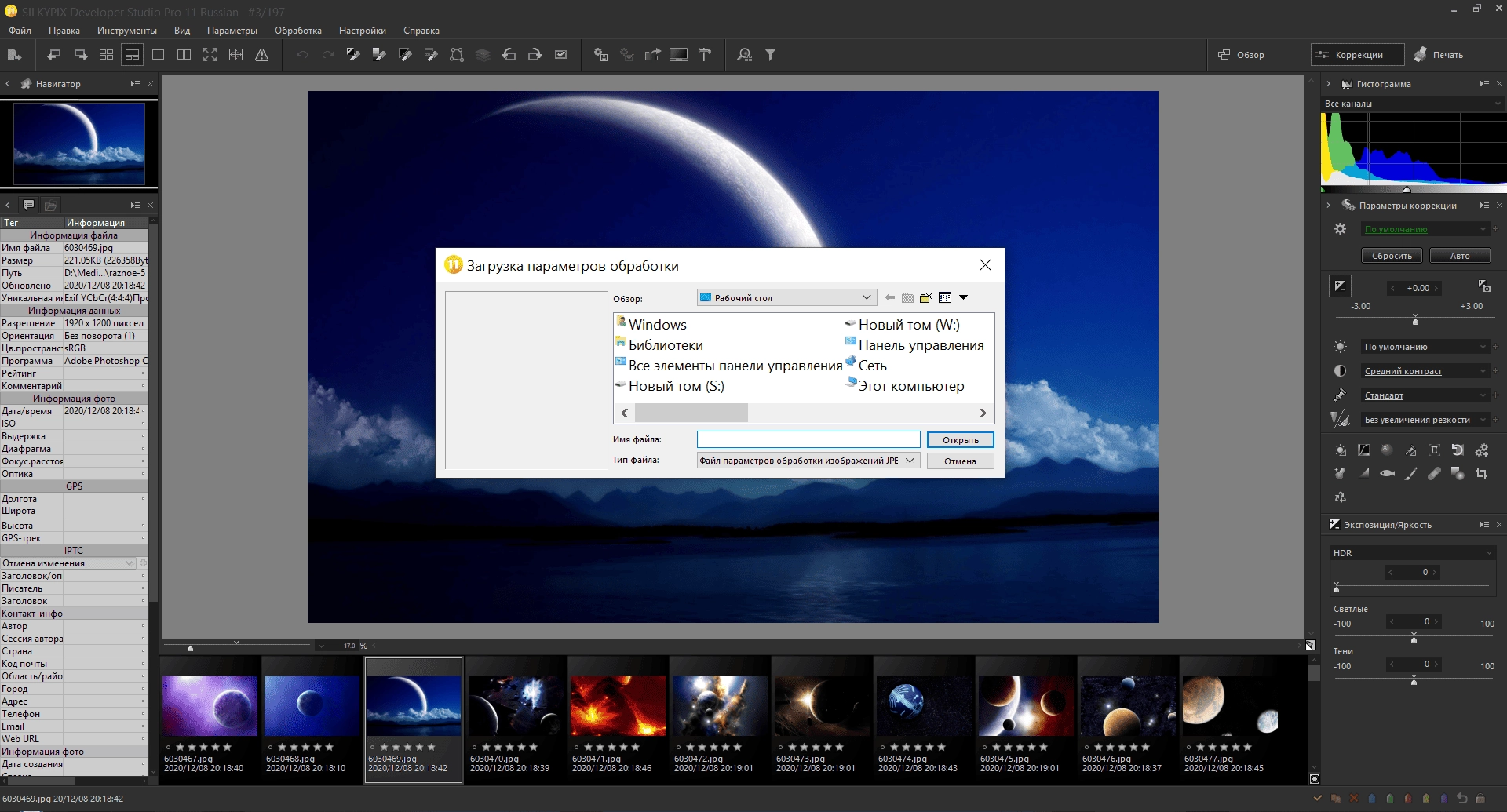Toggle the exposure bias button in correction panel
This screenshot has height=812, width=1507.
point(1340,286)
